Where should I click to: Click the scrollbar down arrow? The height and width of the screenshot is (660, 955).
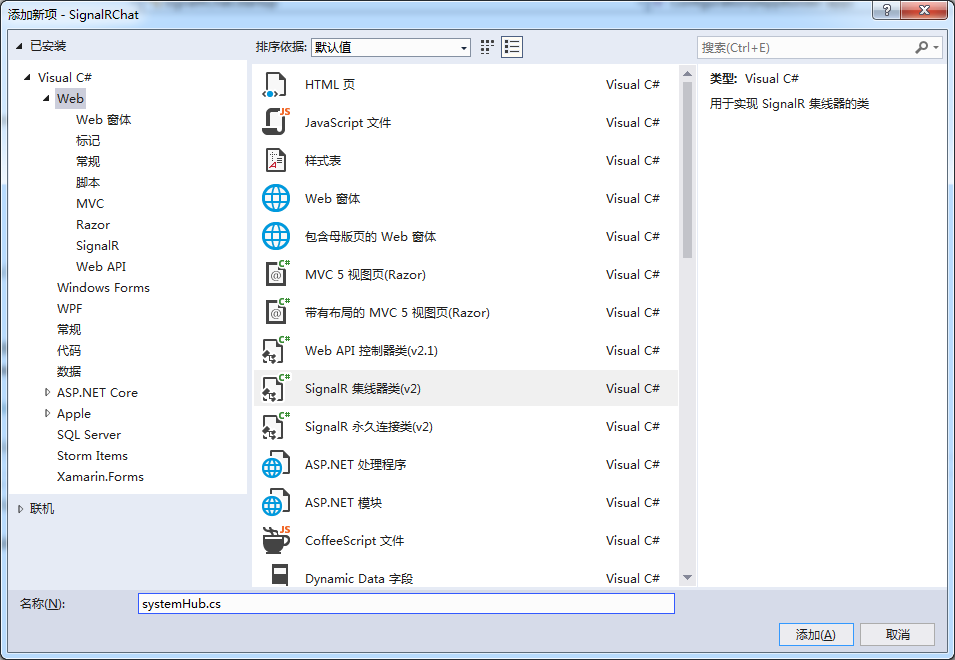coord(687,577)
